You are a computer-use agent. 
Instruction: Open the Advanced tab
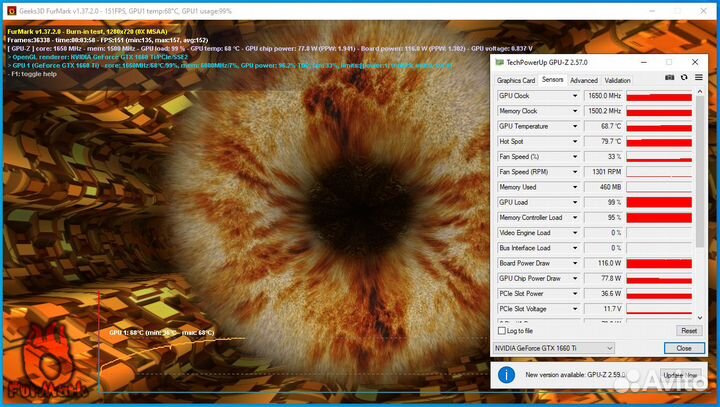click(584, 80)
